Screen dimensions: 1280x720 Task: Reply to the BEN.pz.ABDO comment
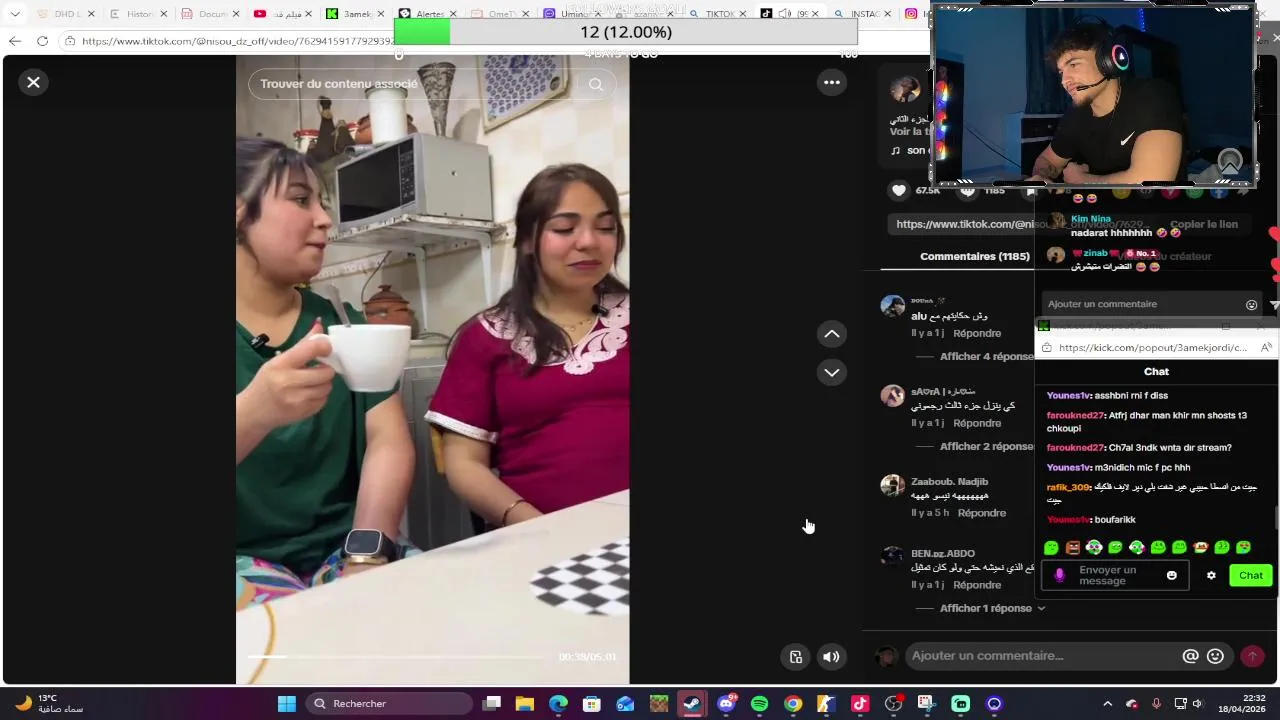[x=976, y=585]
